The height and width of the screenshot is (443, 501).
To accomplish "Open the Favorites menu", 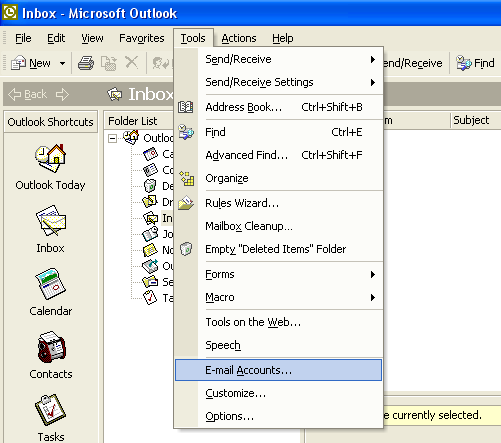I will 142,38.
